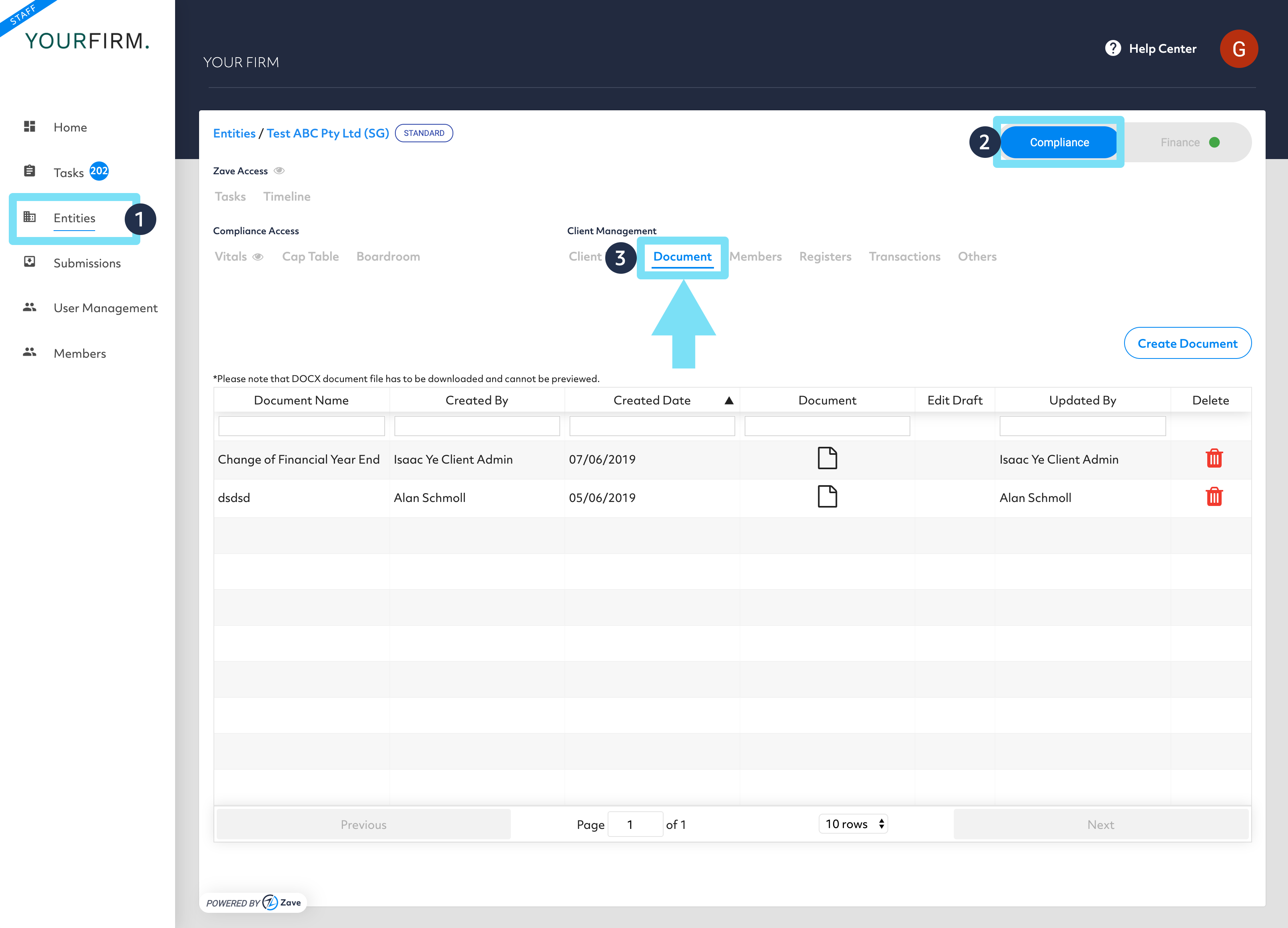This screenshot has height=928, width=1288.
Task: Click the Test ABC Pty Ltd (SG) link
Action: pos(328,133)
